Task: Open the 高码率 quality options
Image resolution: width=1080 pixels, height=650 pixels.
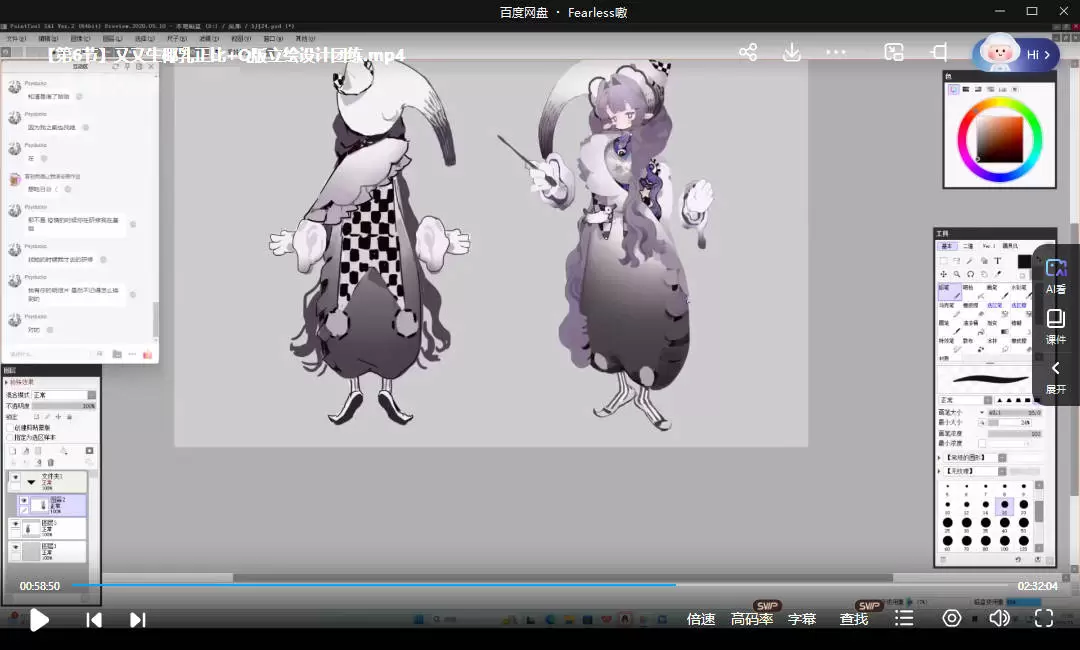Action: (x=752, y=619)
